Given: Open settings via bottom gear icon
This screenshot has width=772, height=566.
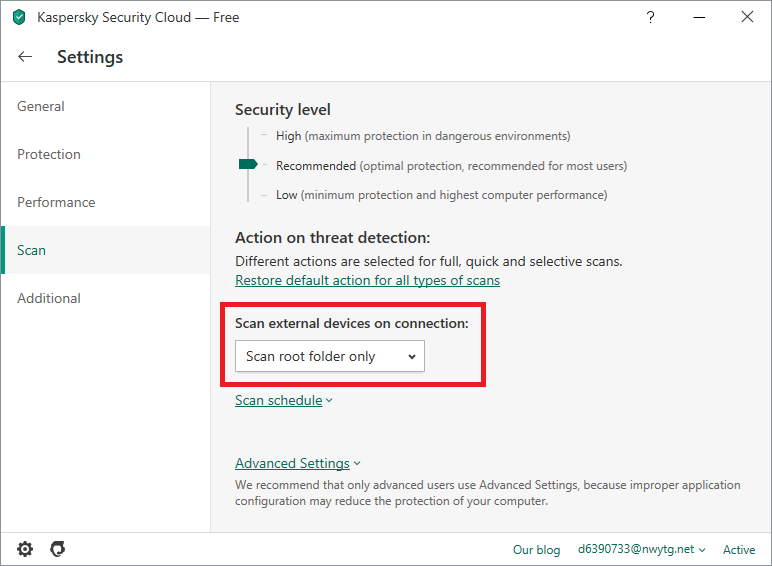Looking at the screenshot, I should click(25, 549).
